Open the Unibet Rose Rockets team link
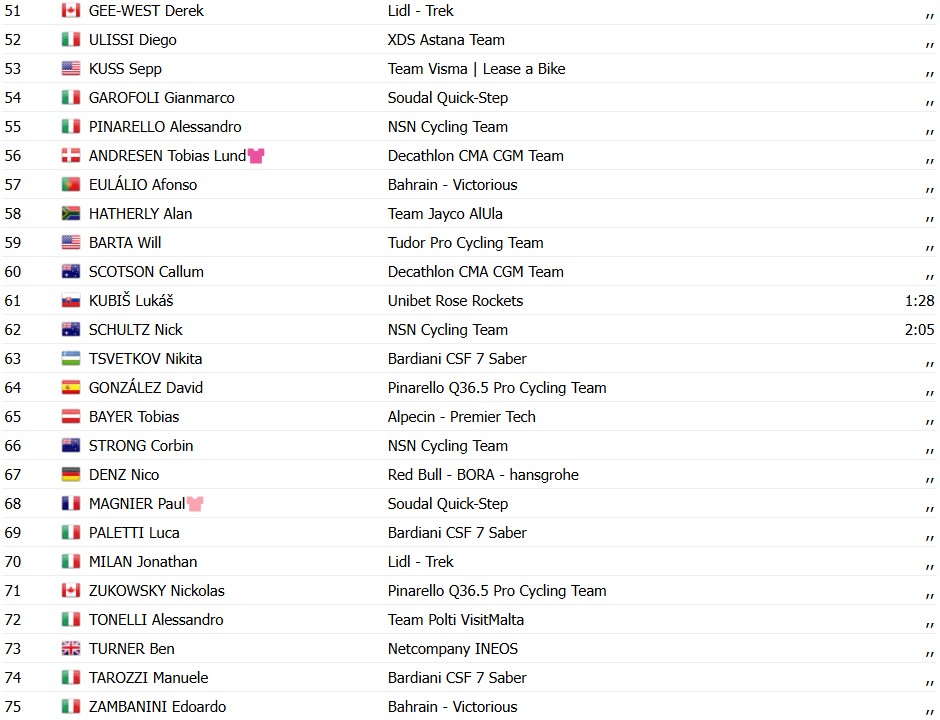Viewport: 940px width, 720px height. pos(455,301)
